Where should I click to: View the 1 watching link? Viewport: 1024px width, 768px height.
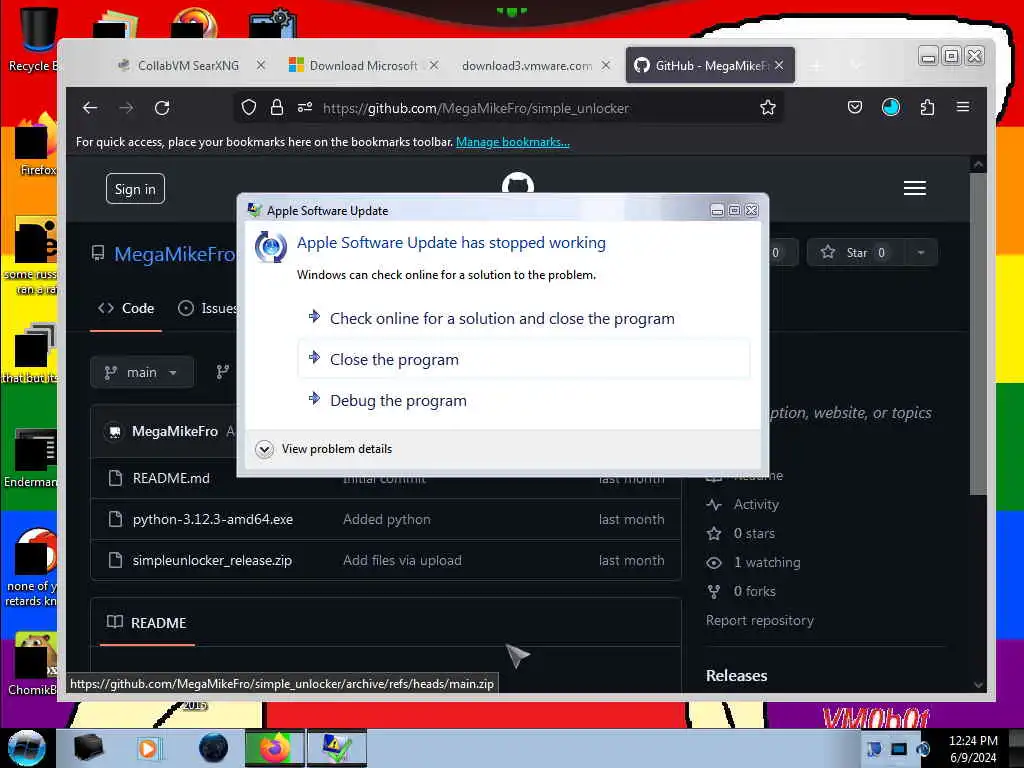pos(753,562)
